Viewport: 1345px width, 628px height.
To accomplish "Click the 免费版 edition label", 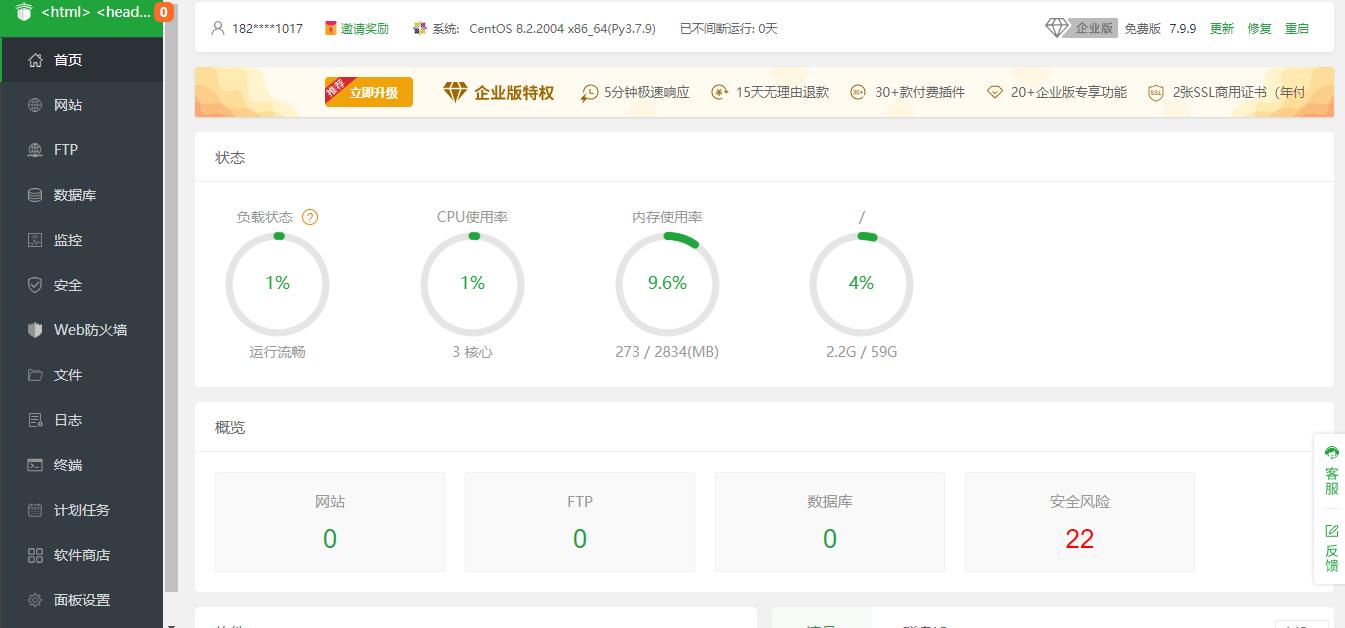I will (1142, 28).
